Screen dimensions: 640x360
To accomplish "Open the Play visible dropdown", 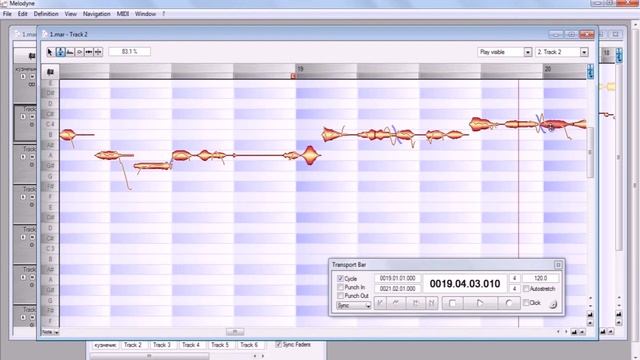I will [504, 52].
